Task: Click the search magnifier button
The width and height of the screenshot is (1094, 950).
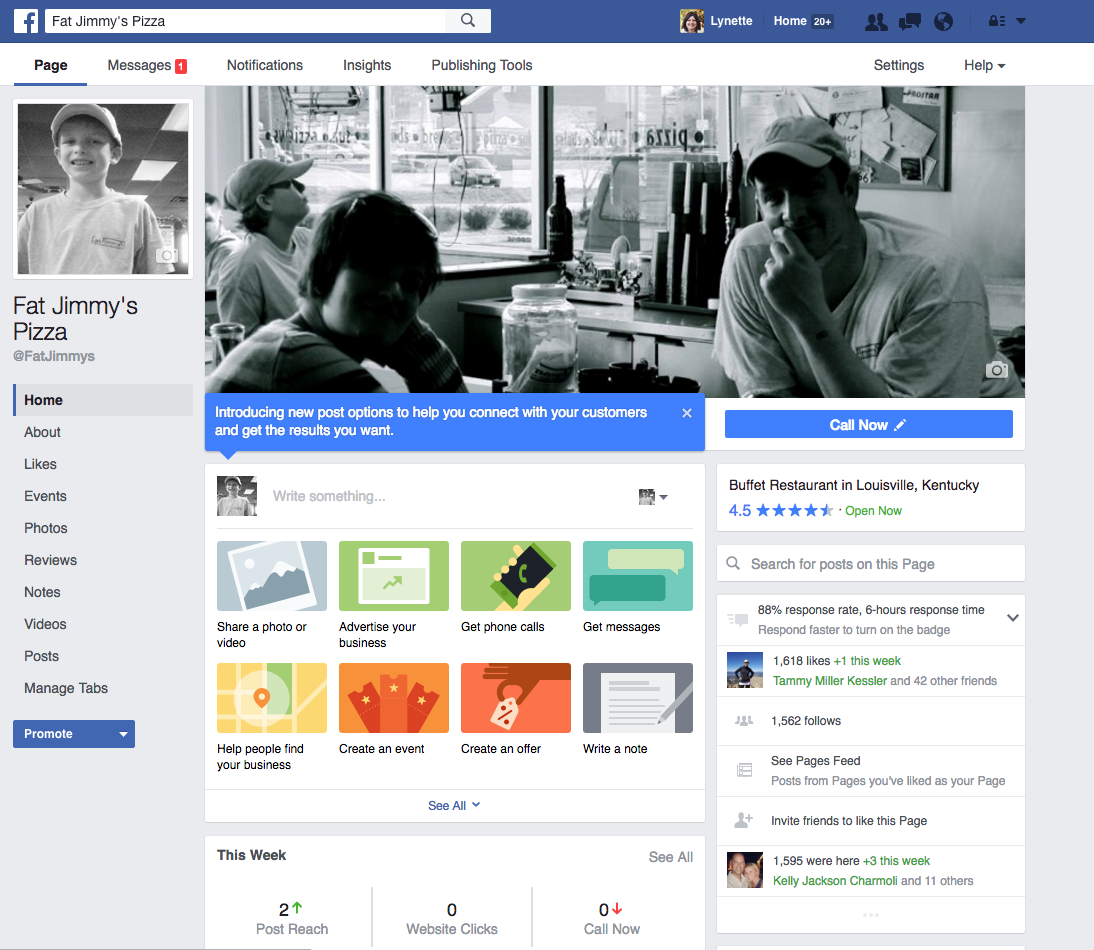Action: [467, 21]
